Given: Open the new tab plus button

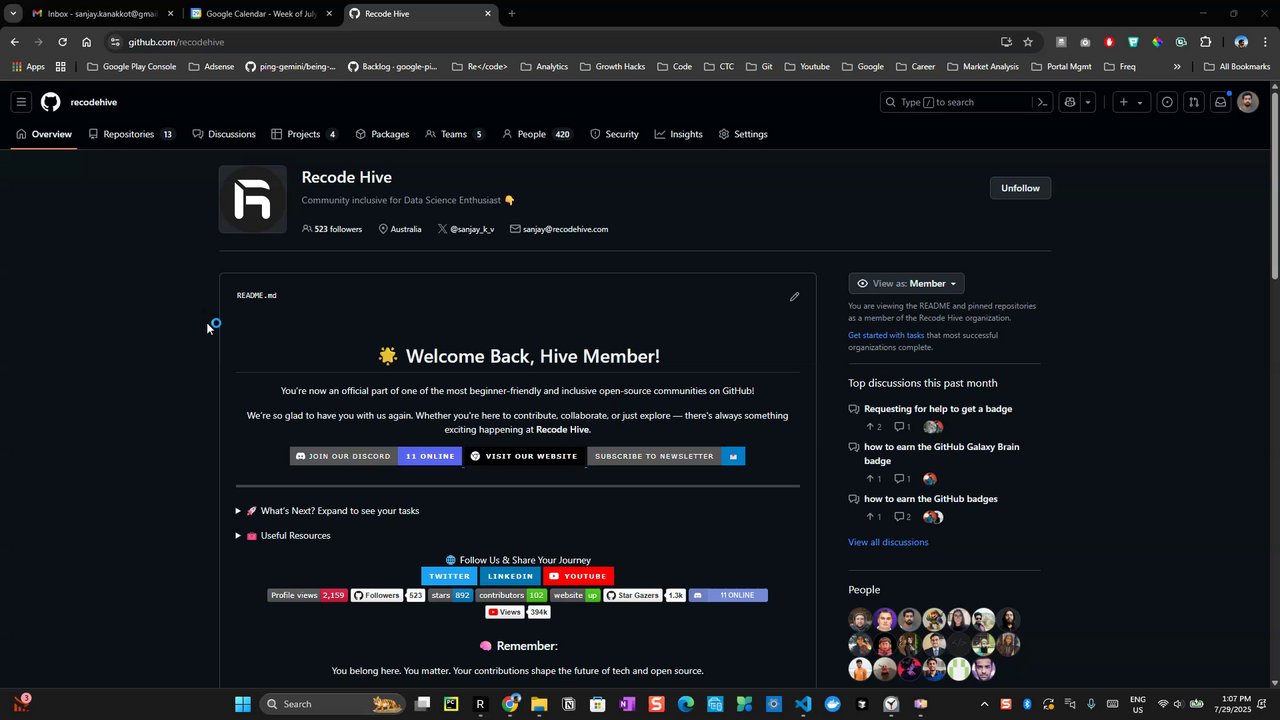Looking at the screenshot, I should coord(512,14).
